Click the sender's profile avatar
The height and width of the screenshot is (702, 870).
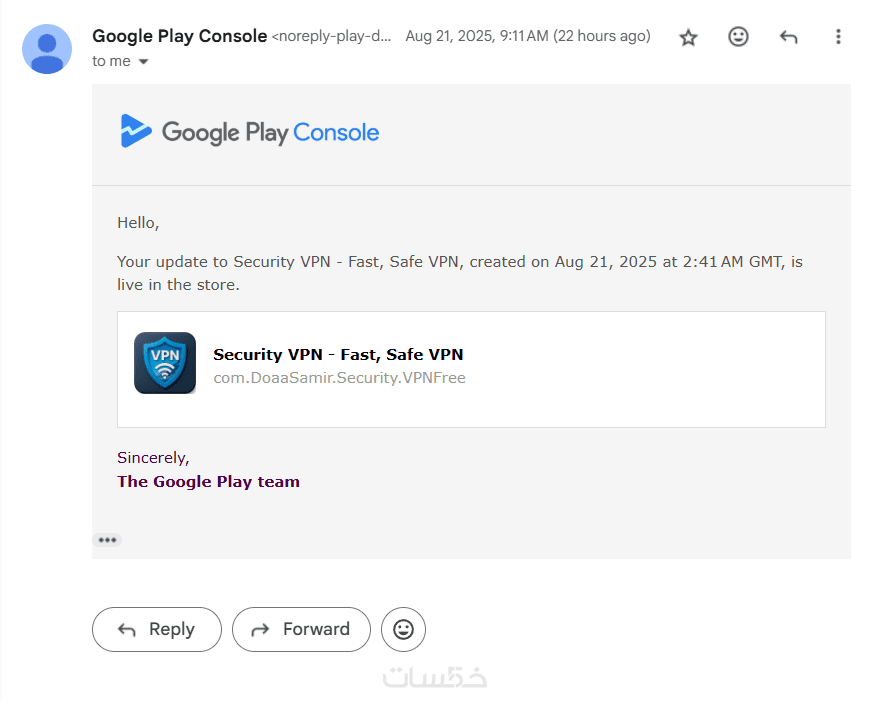(47, 49)
